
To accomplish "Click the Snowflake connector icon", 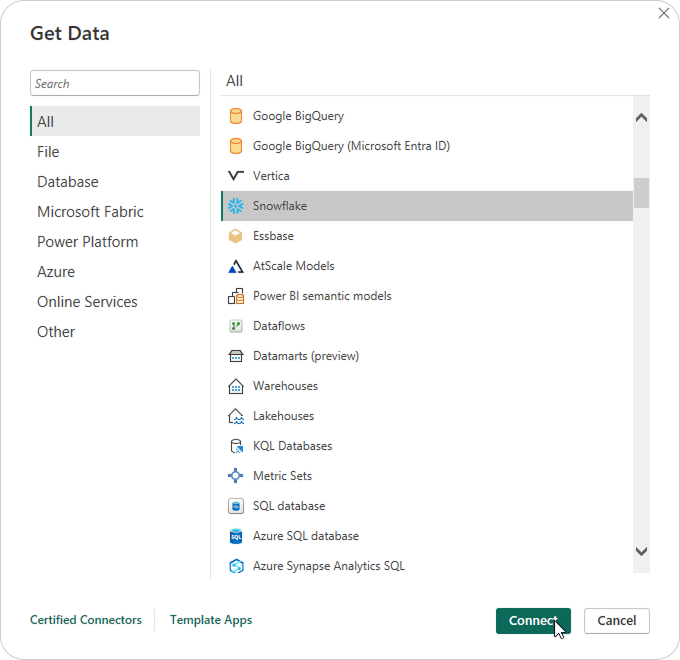I will [236, 206].
